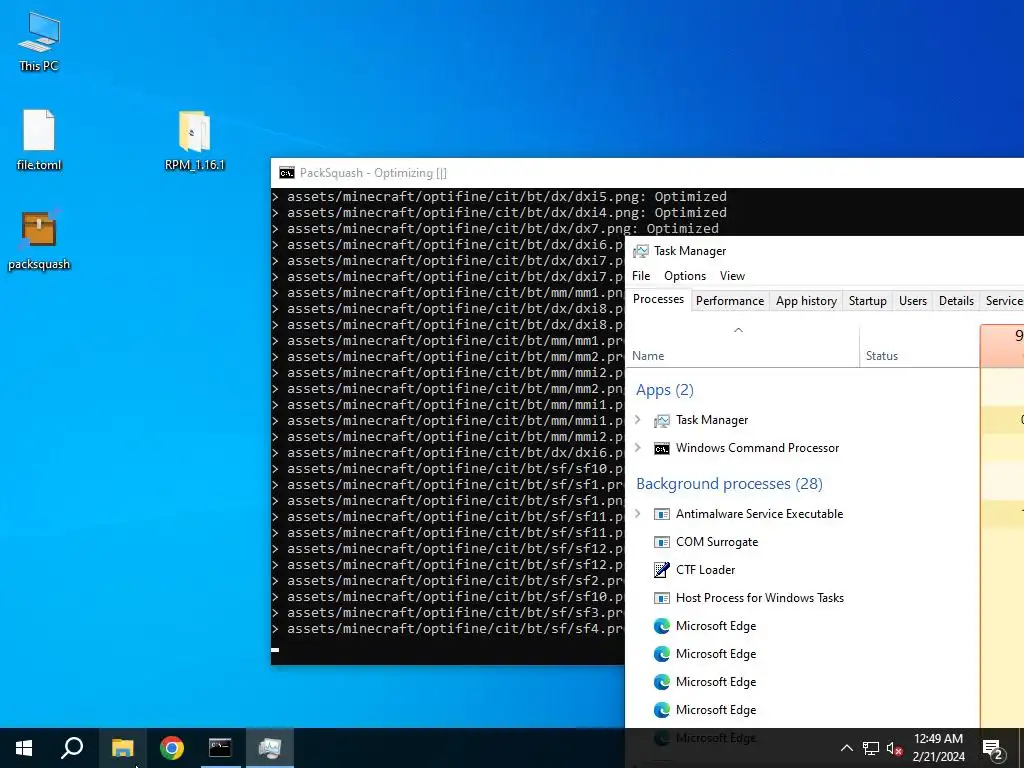
Task: Open Task Manager File menu
Action: [641, 276]
